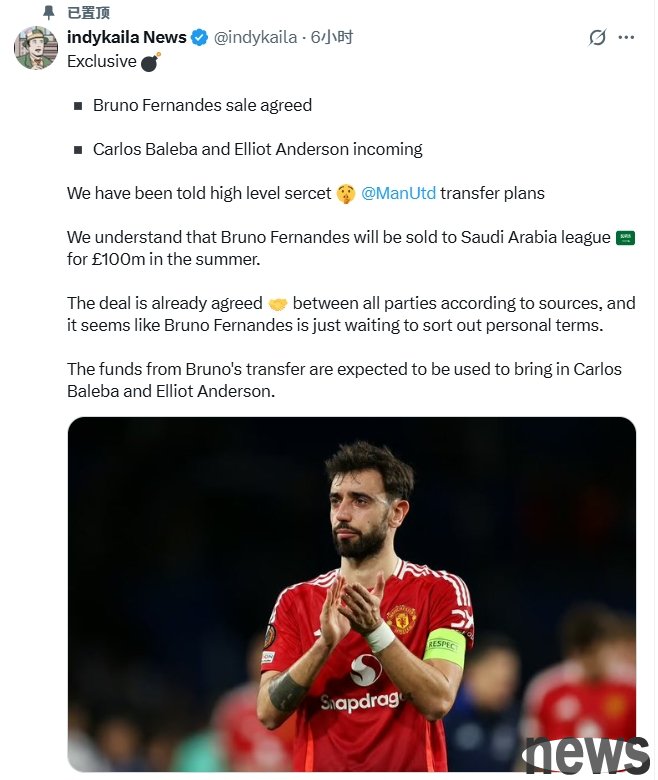Open the @indykaila handle link

pos(255,37)
